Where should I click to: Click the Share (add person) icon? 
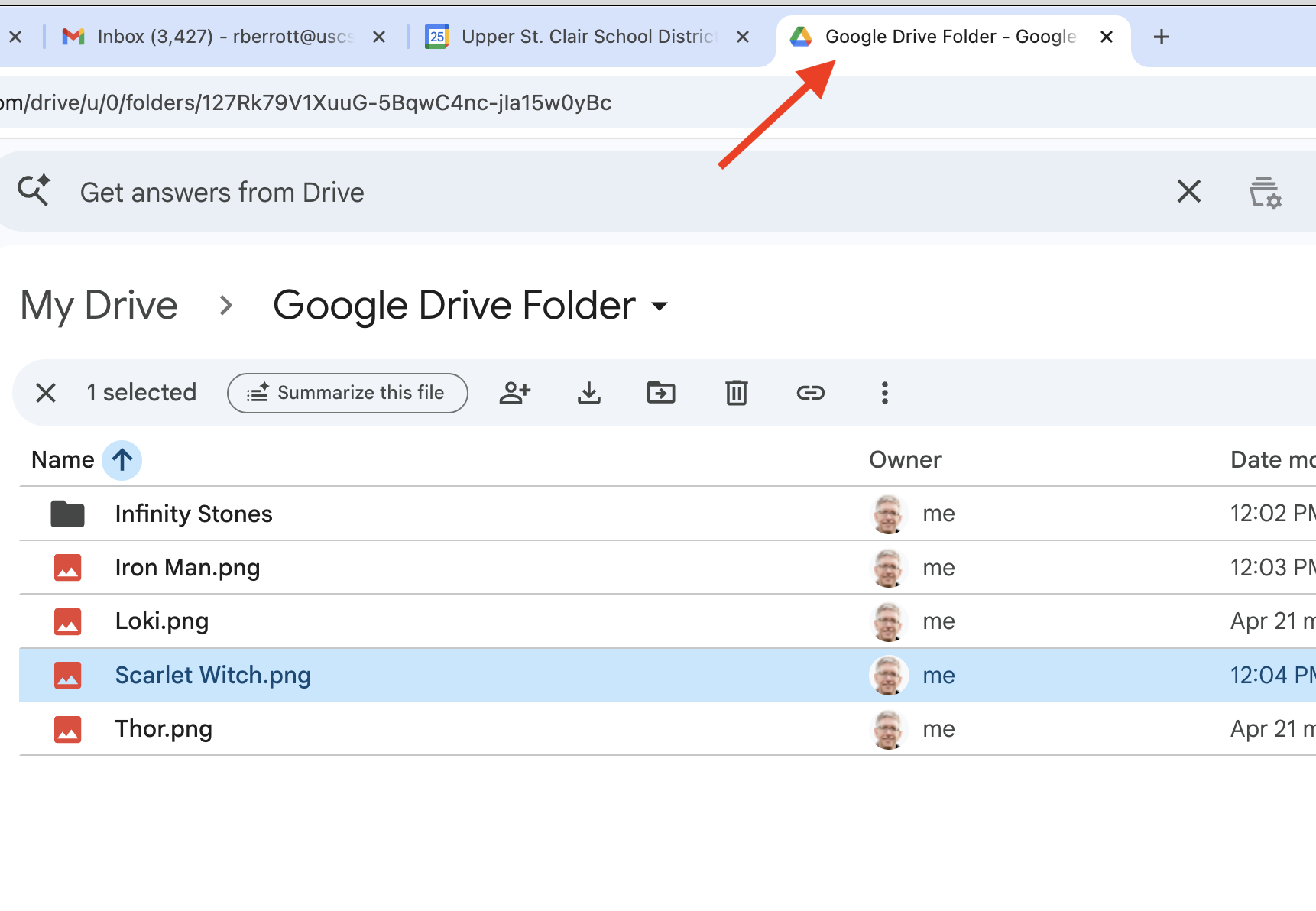[514, 393]
